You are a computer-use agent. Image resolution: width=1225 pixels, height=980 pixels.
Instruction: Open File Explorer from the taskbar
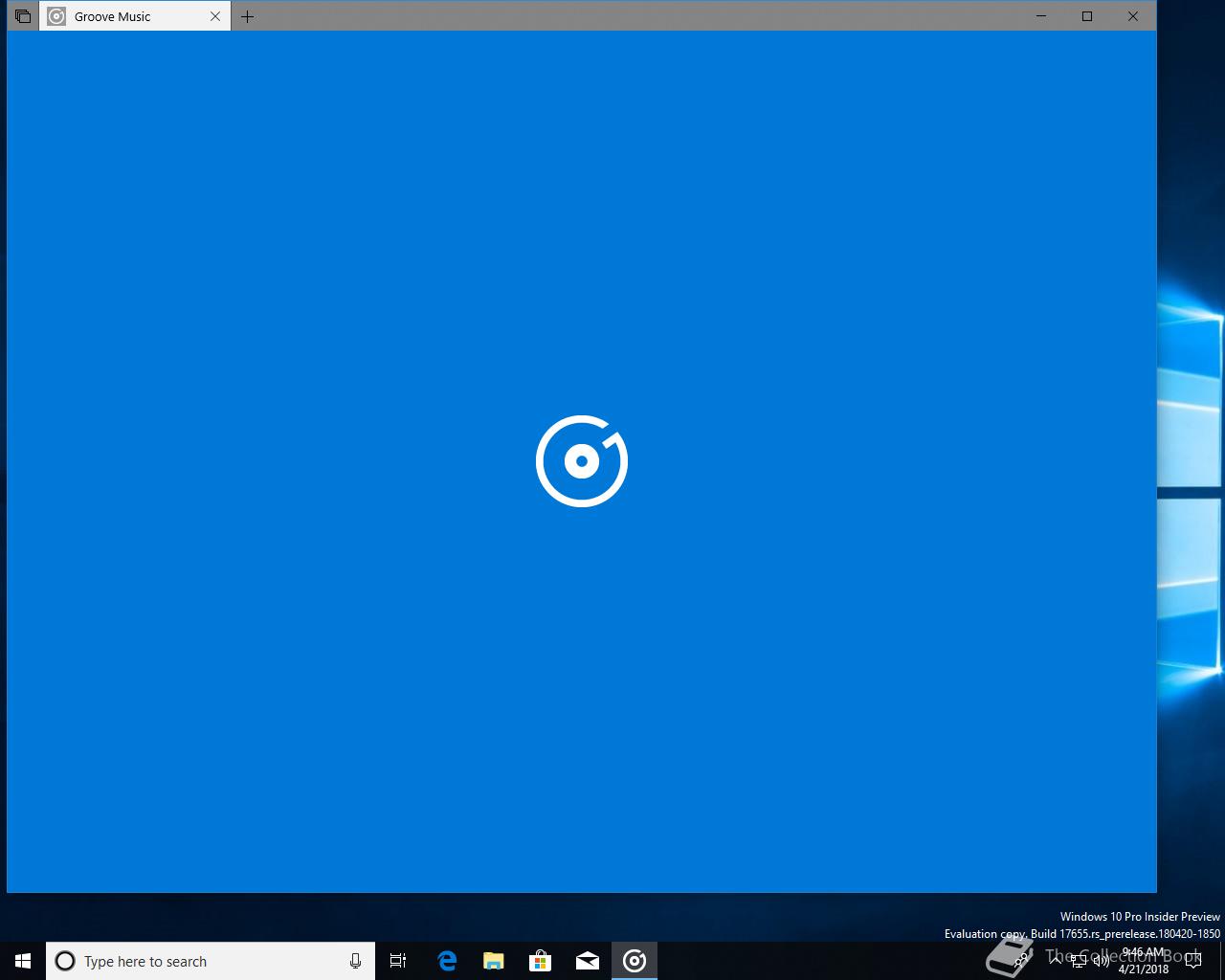coord(494,961)
